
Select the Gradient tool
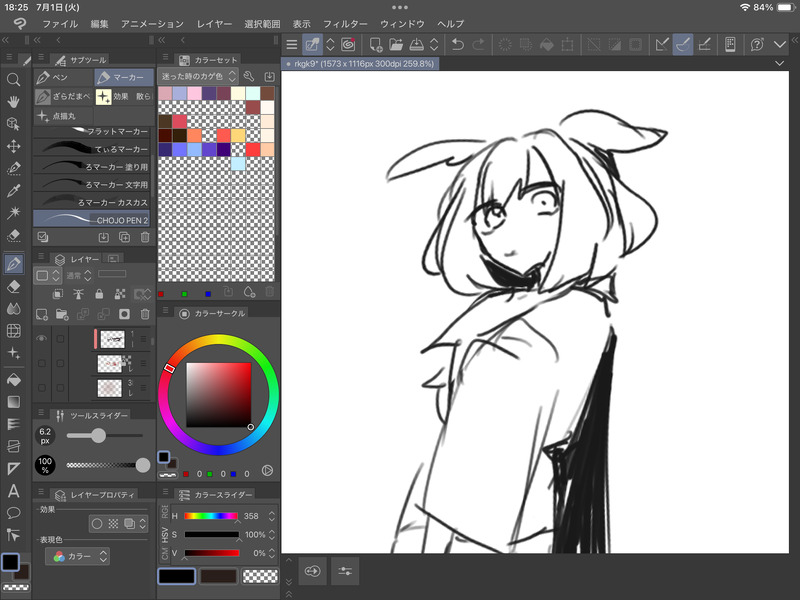click(13, 402)
